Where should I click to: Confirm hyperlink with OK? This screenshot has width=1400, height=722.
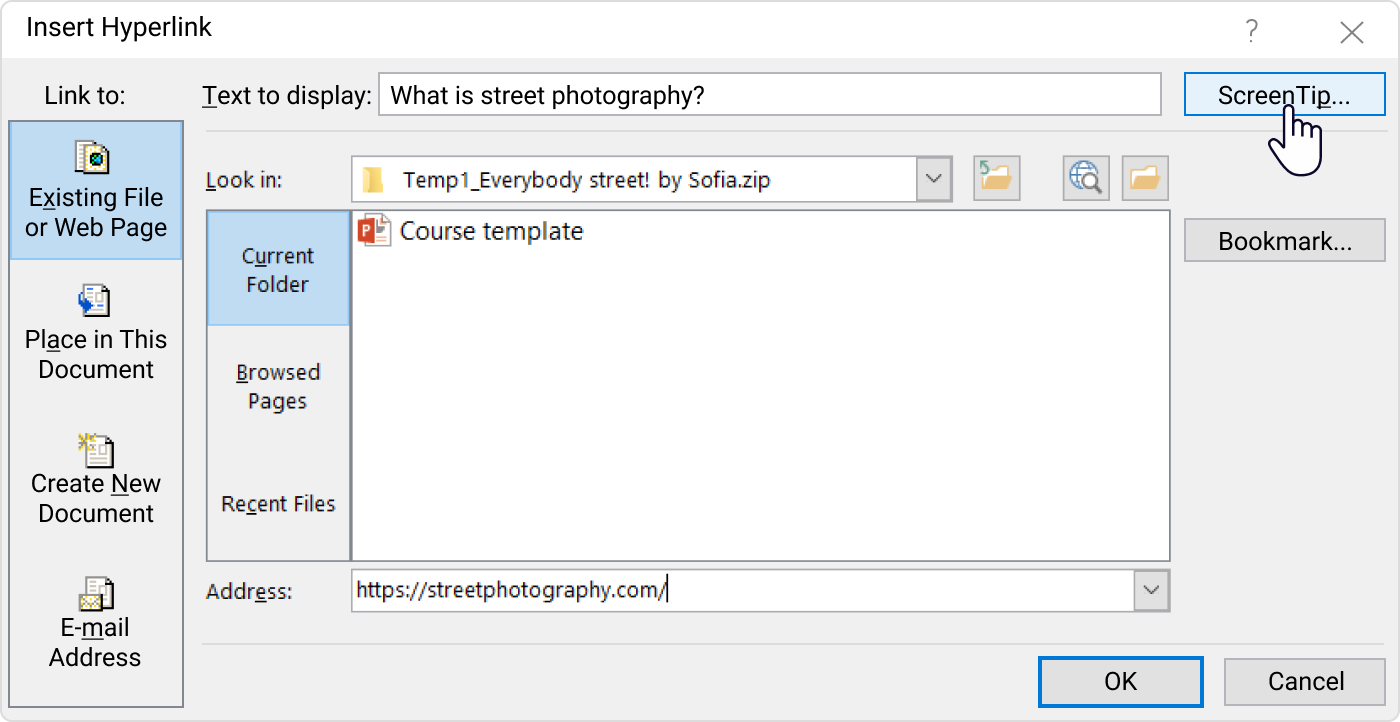[1120, 681]
